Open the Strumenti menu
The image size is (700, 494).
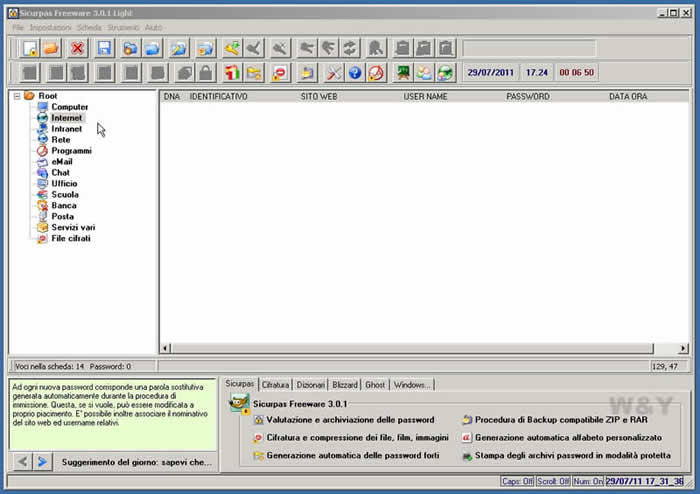coord(124,27)
